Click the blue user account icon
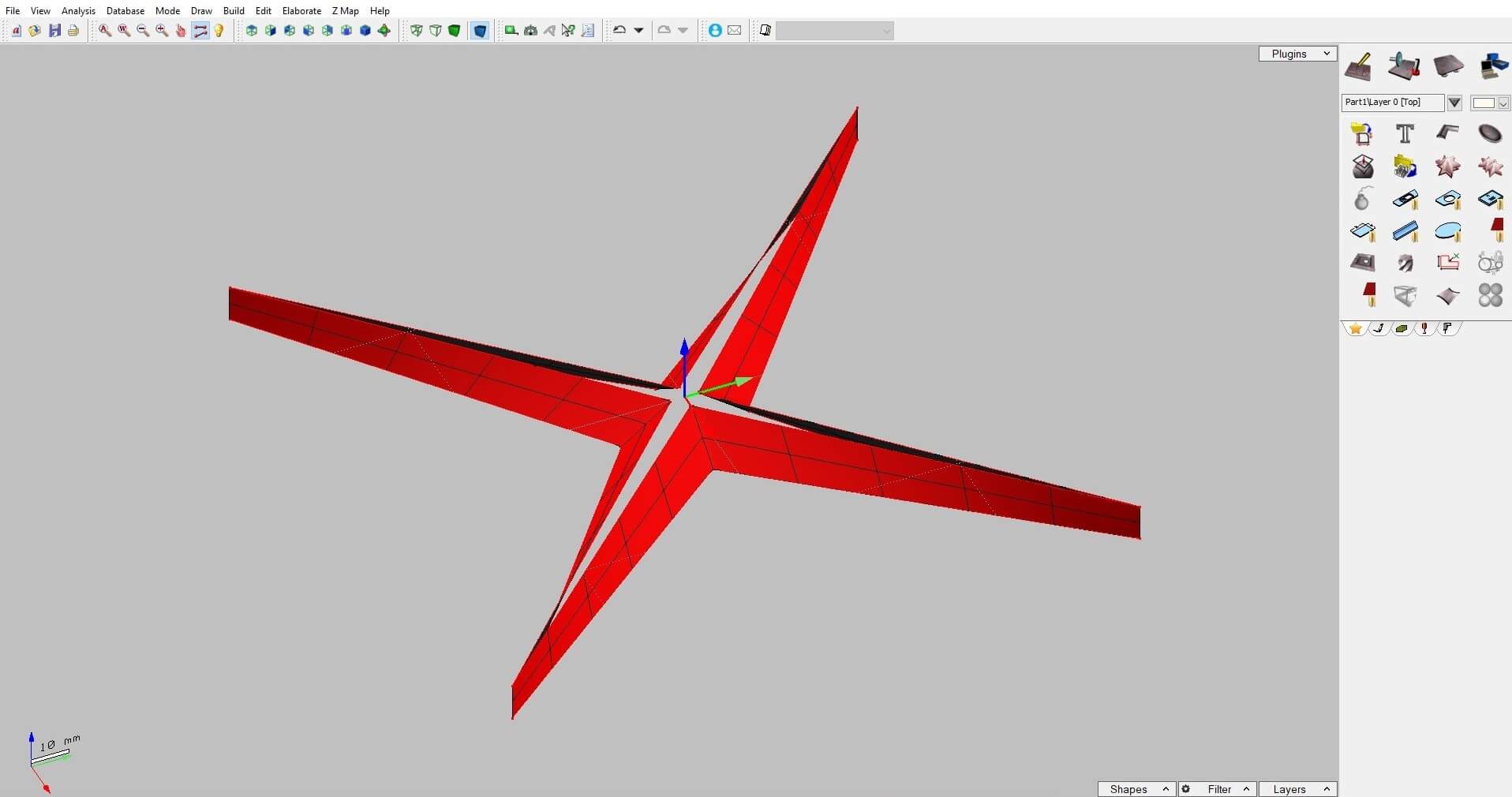The image size is (1512, 797). 715,31
